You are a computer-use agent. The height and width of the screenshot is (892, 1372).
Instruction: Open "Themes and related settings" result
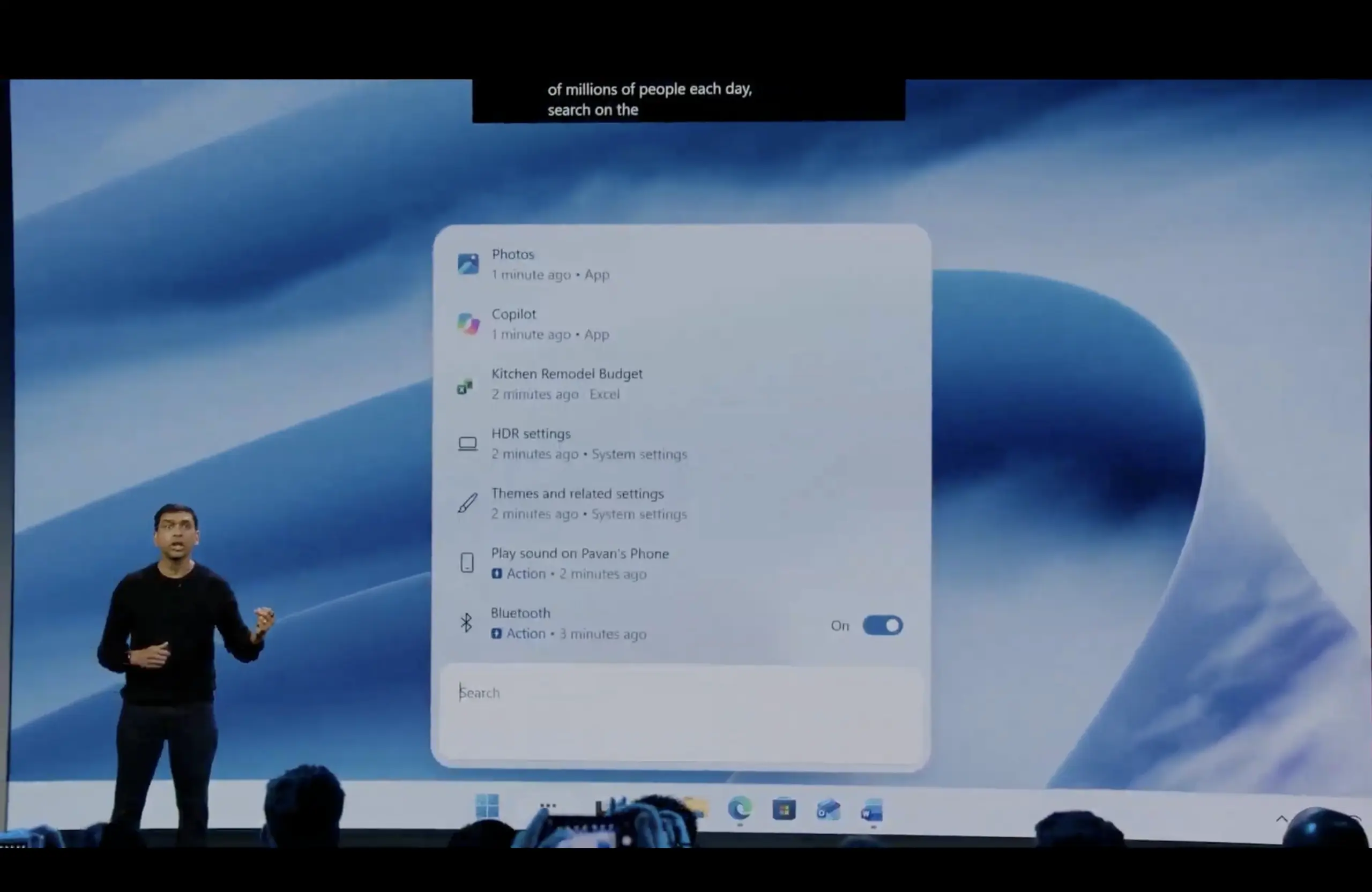[681, 504]
